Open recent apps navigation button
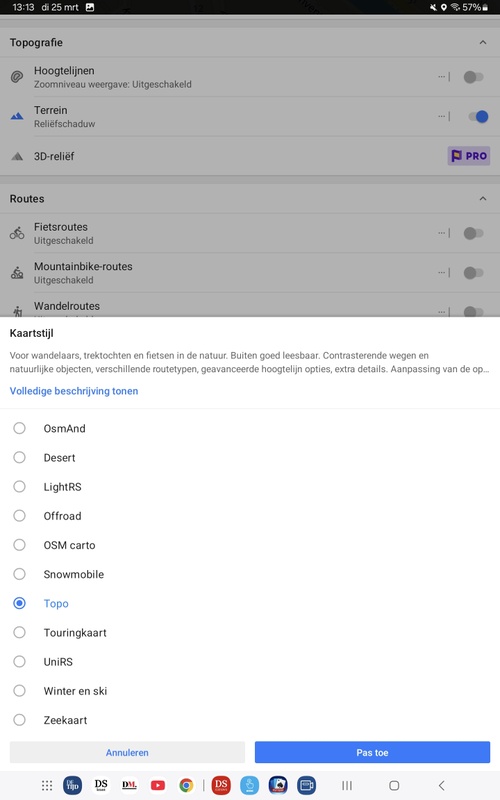The image size is (500, 800). 347,785
